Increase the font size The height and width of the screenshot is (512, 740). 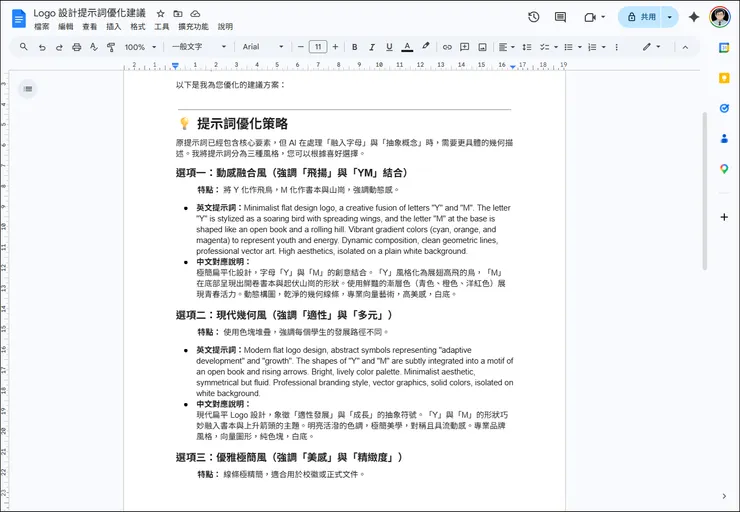[x=335, y=47]
